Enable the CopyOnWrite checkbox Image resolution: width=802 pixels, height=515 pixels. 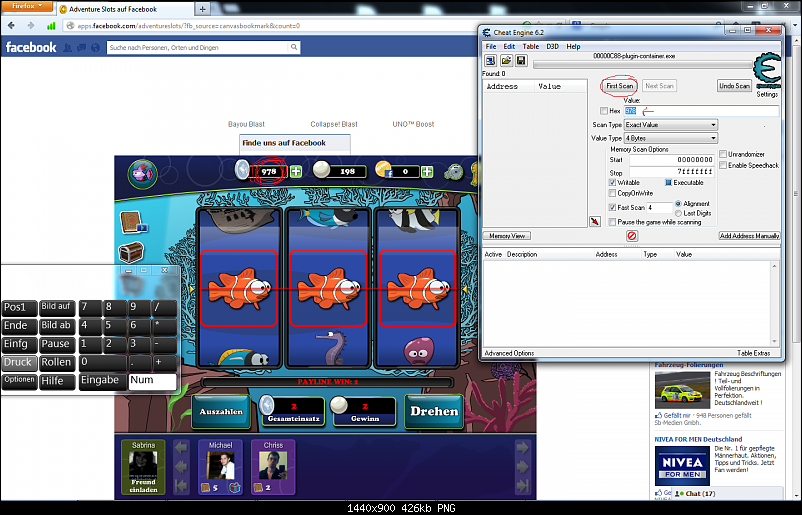[612, 193]
